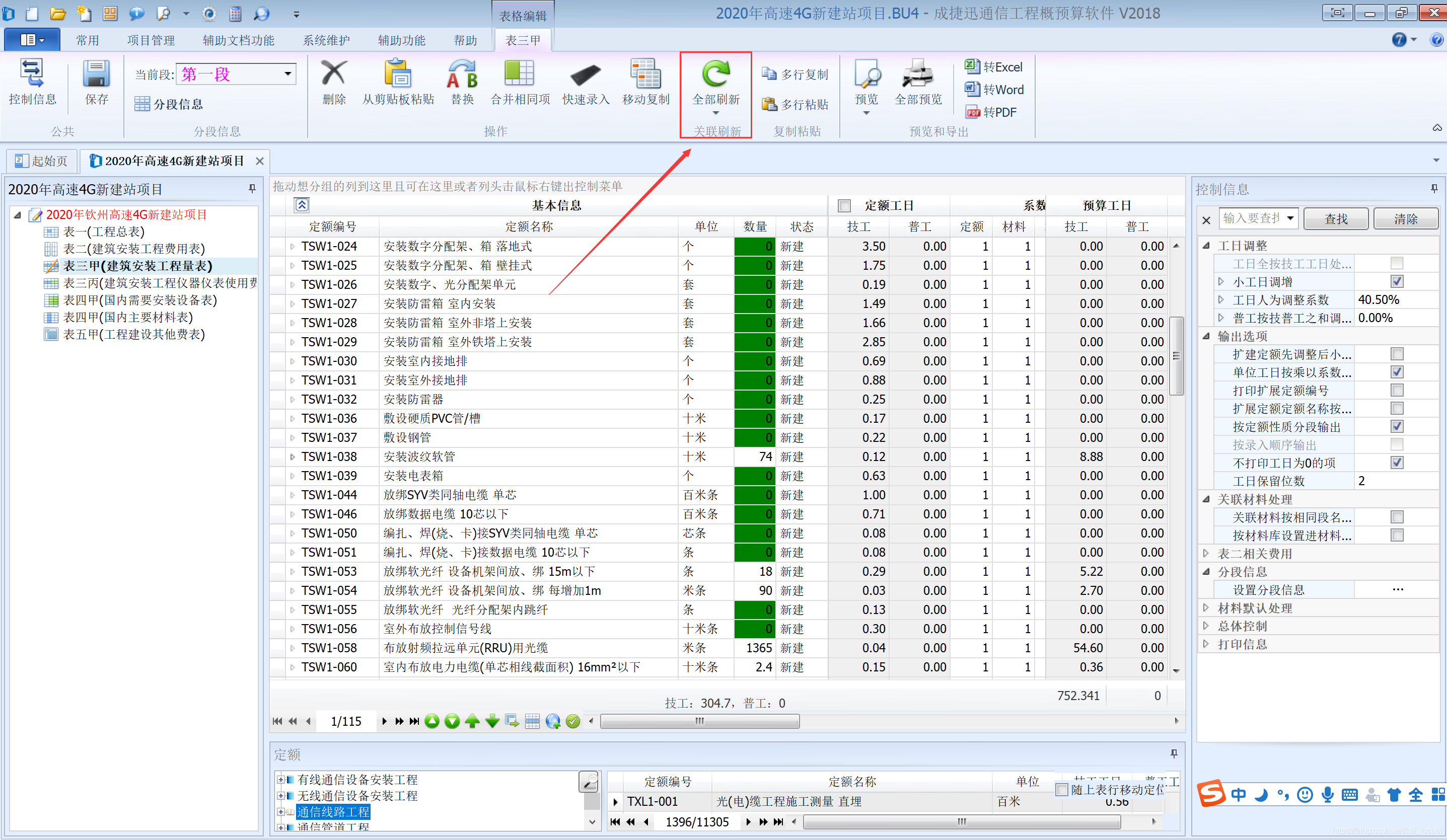1447x840 pixels.
Task: Open the 输入要查找 search combo dropdown
Action: pyautogui.click(x=1290, y=218)
